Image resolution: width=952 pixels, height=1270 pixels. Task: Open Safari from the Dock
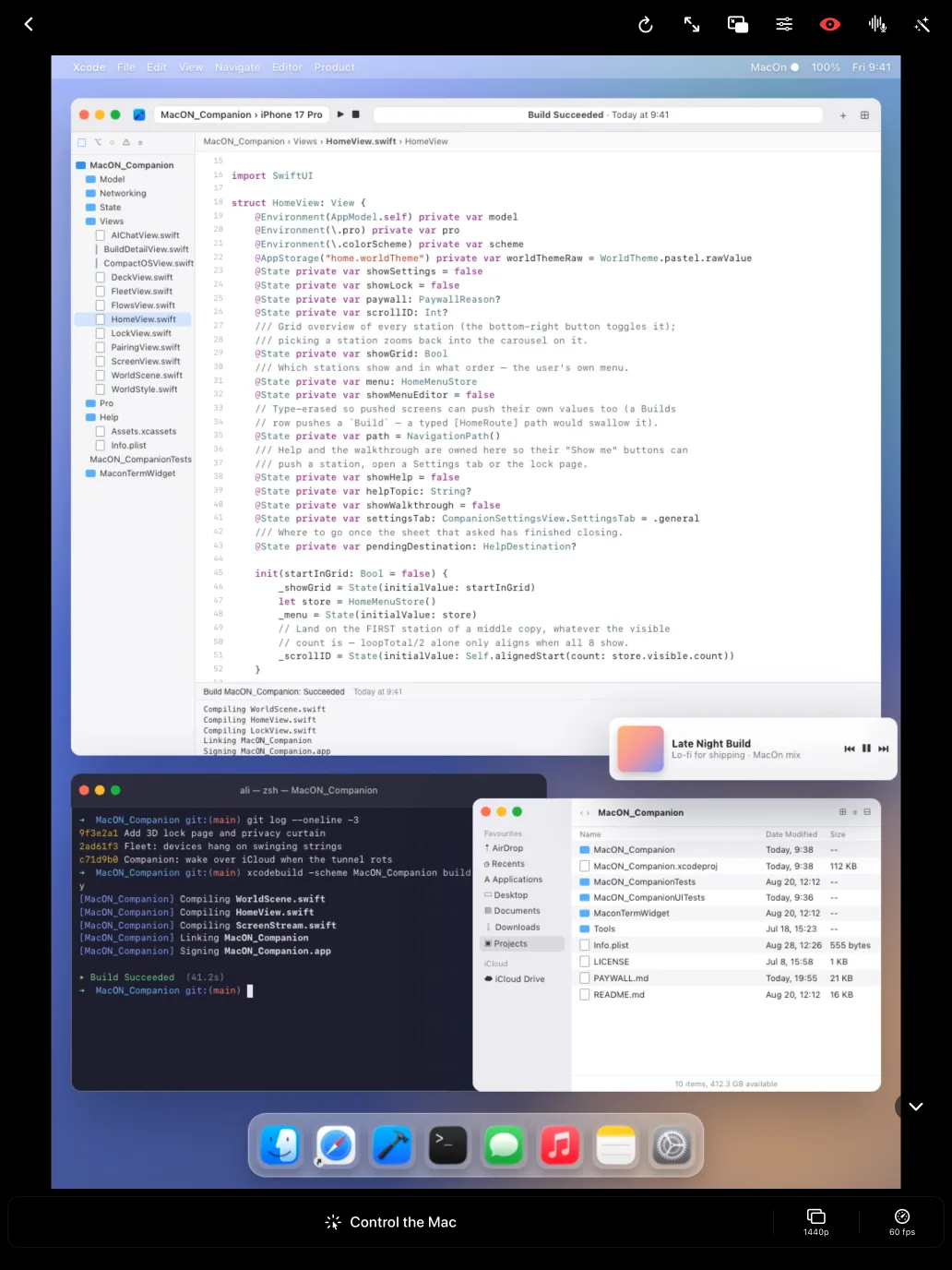point(336,1146)
